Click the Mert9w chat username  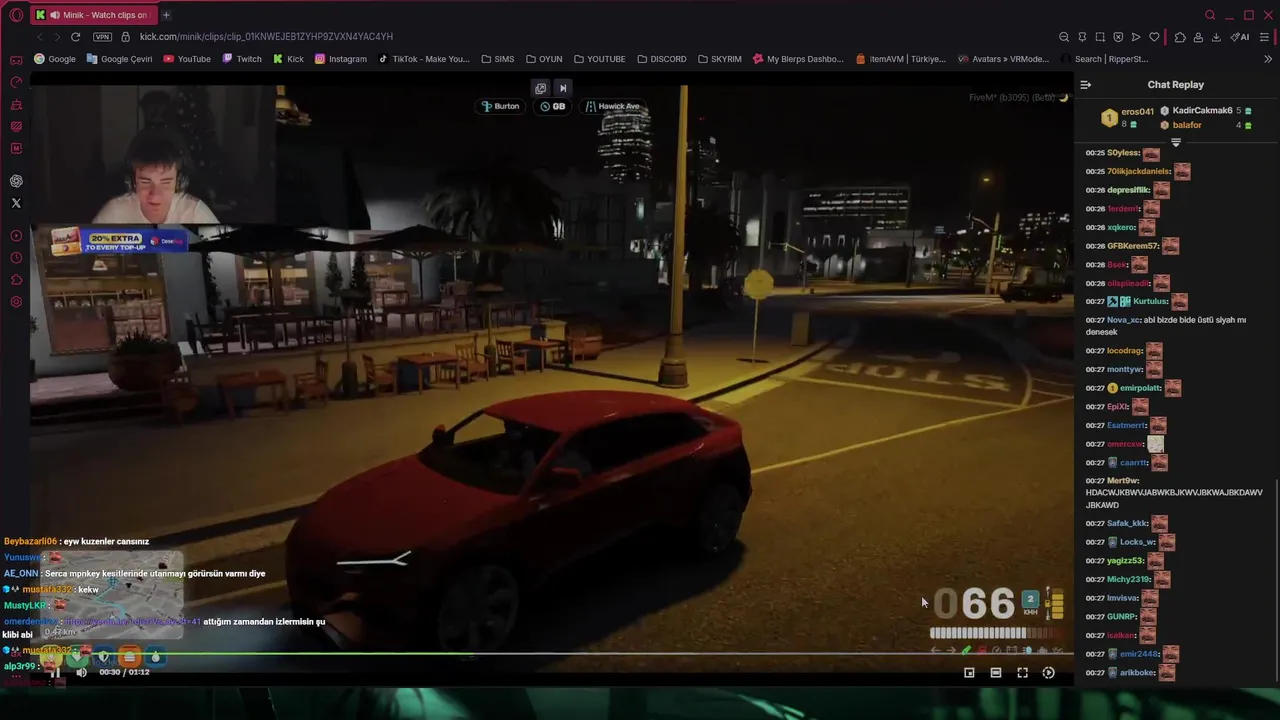1123,481
